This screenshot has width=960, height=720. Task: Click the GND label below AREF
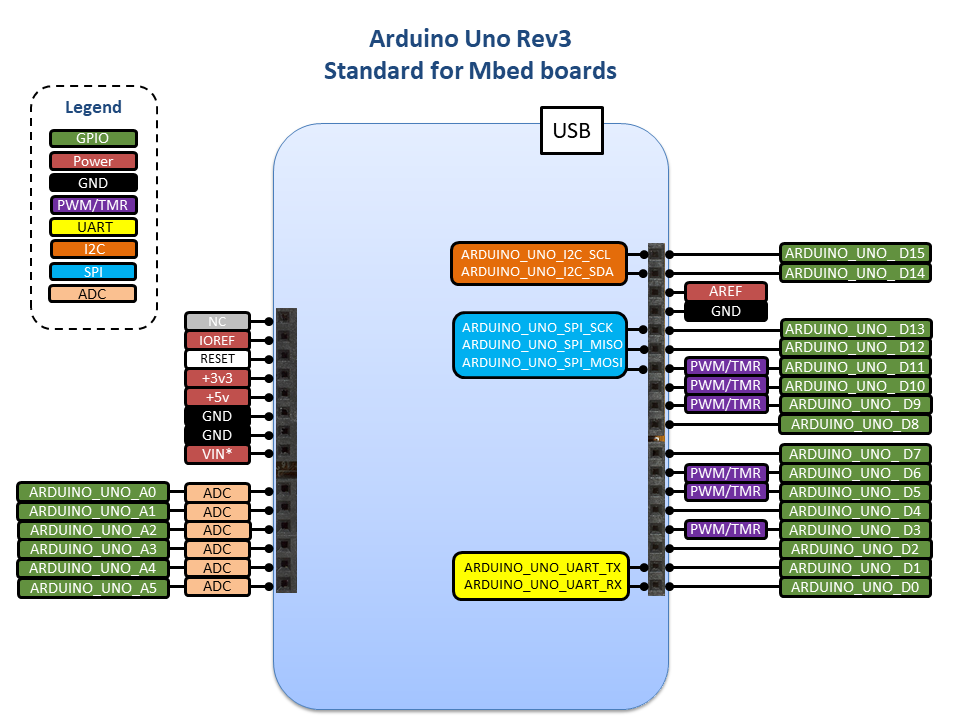click(x=726, y=311)
